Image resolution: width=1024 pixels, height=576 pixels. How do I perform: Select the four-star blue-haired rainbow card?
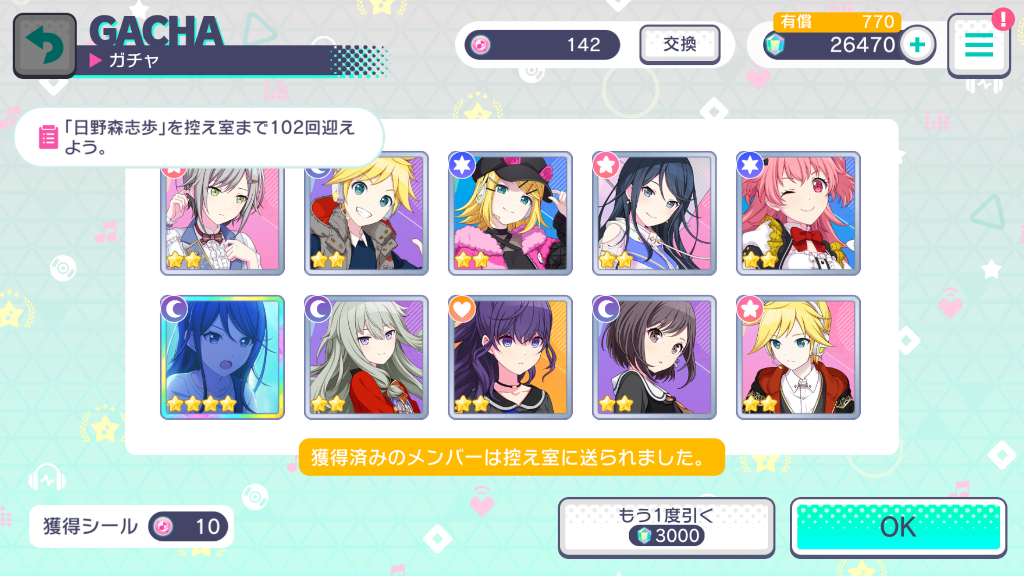coord(222,357)
